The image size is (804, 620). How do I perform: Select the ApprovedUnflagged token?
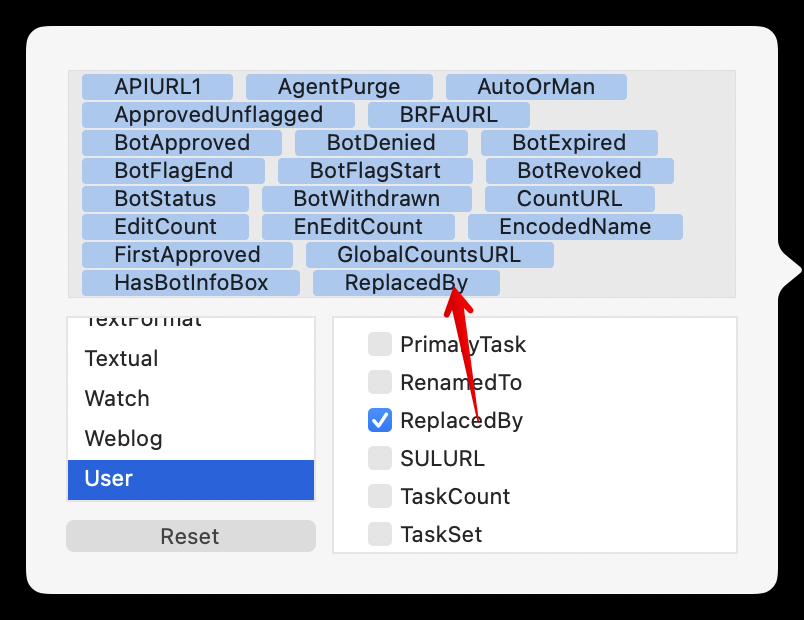[x=218, y=115]
